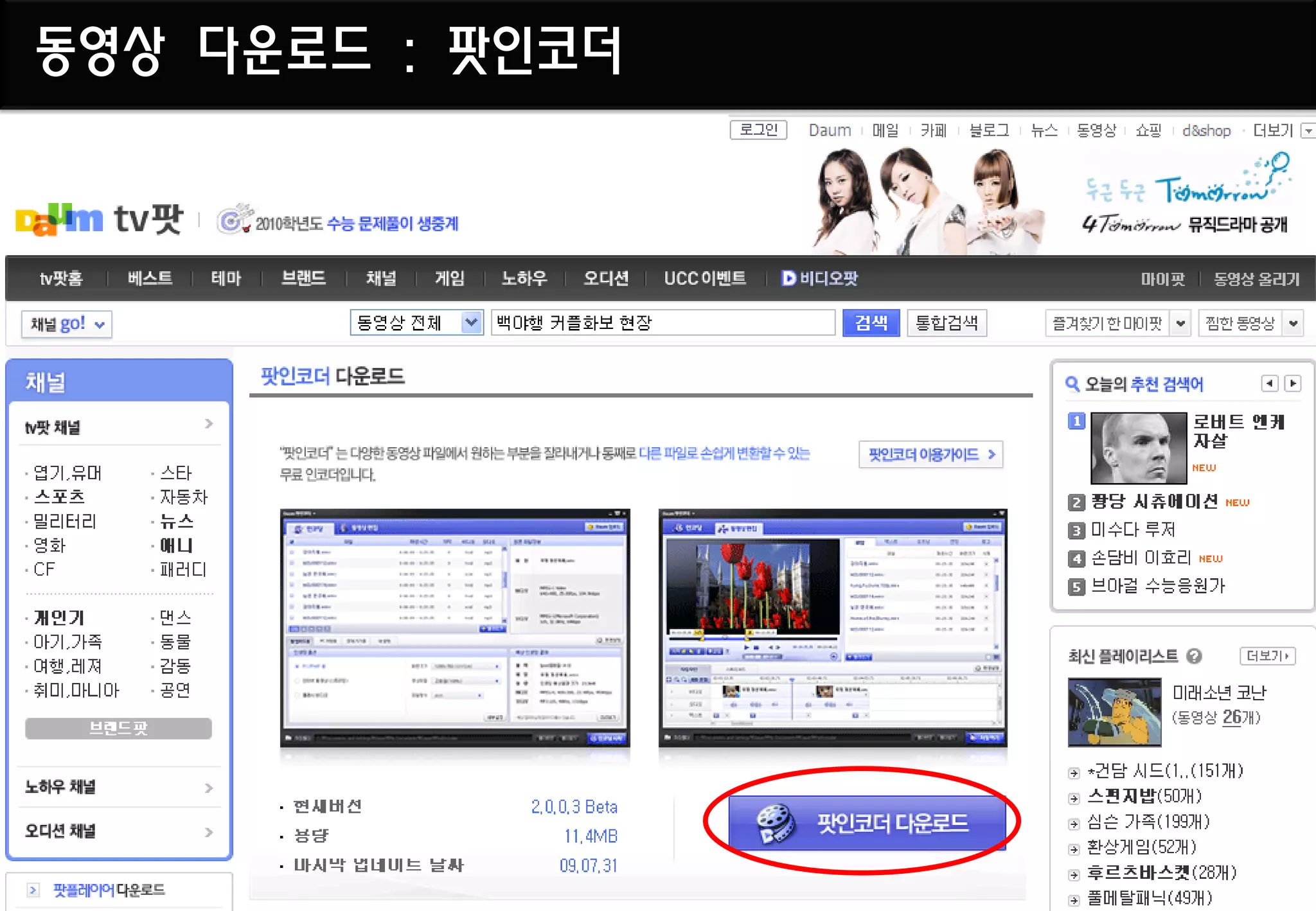Click the 로그인 button
The width and height of the screenshot is (1316, 911).
click(x=758, y=130)
